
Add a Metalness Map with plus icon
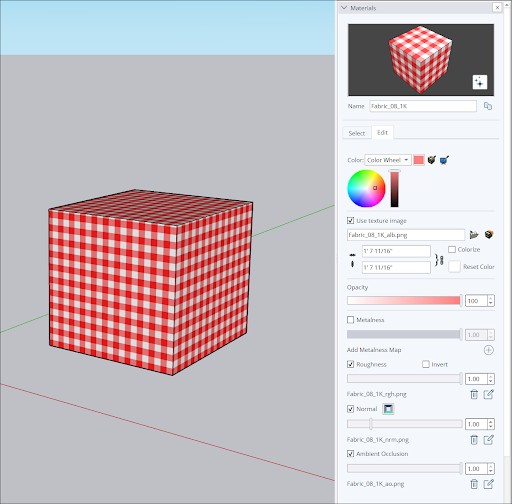(488, 350)
